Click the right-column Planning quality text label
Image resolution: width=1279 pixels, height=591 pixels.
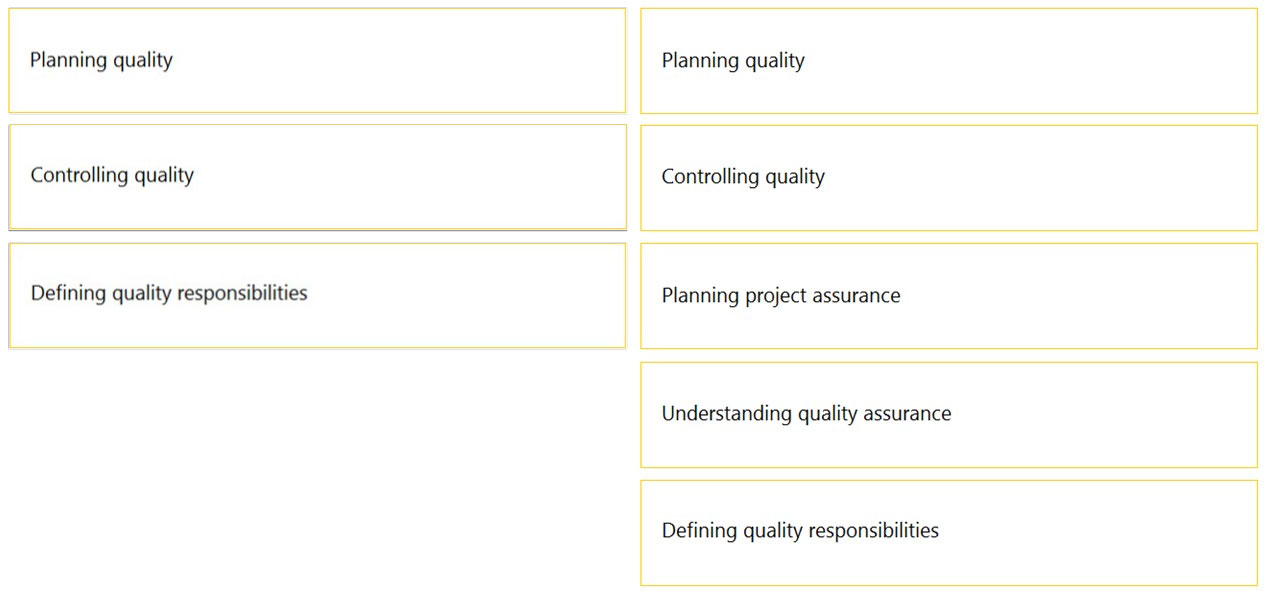[733, 61]
